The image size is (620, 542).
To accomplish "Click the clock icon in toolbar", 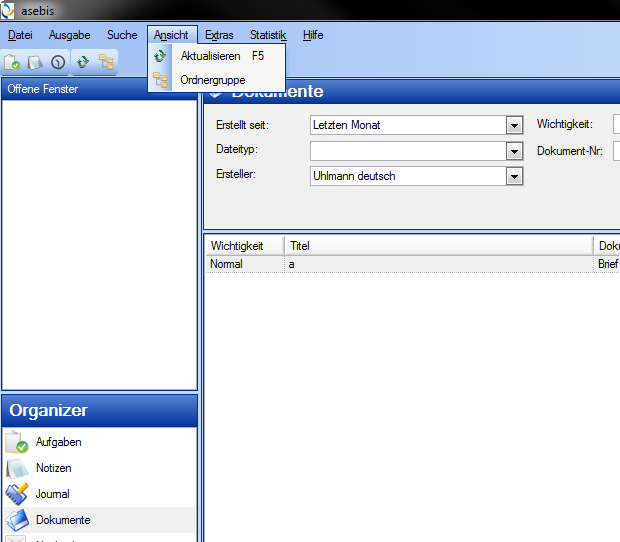I will tap(58, 62).
